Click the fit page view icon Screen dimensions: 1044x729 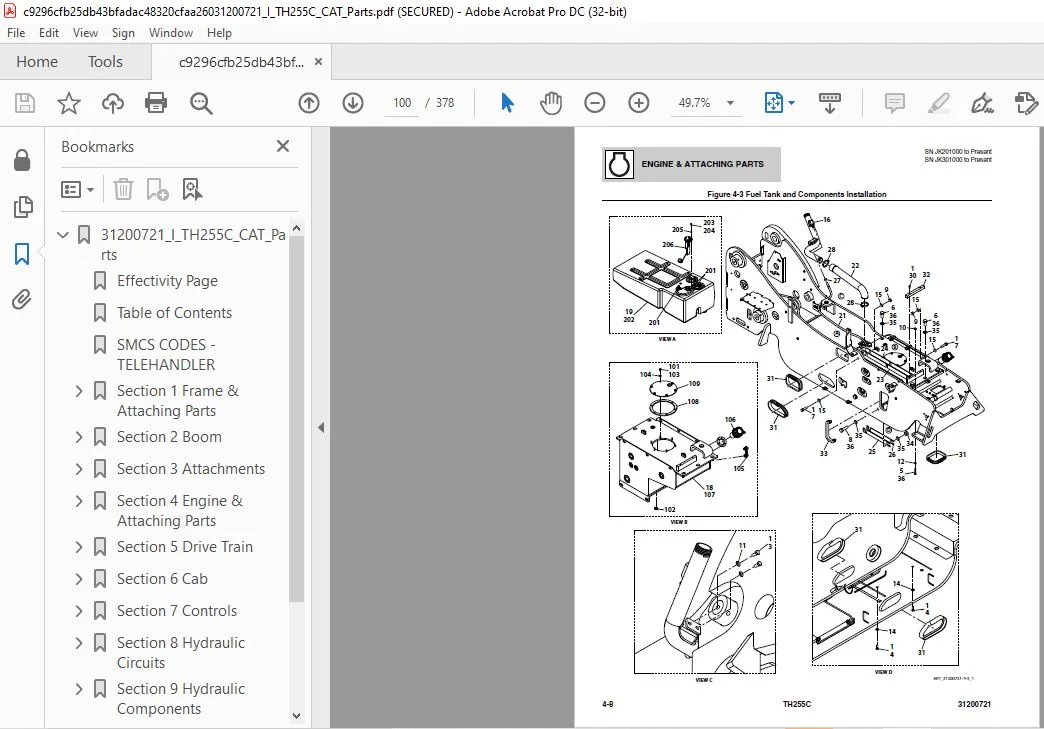pos(774,103)
